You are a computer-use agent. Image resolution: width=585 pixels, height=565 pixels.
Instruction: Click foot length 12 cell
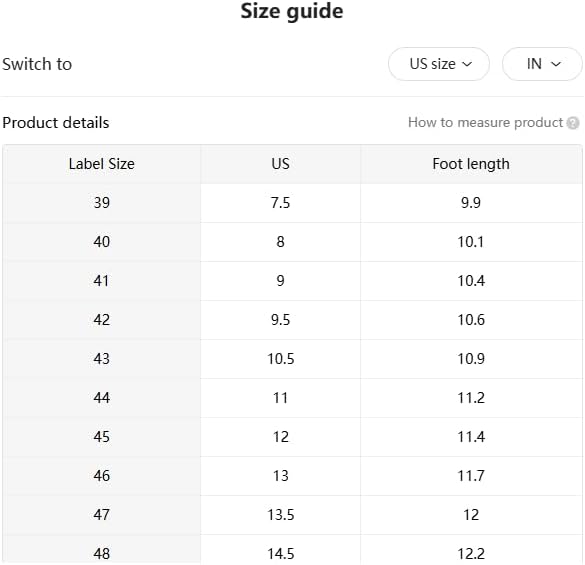pos(471,515)
